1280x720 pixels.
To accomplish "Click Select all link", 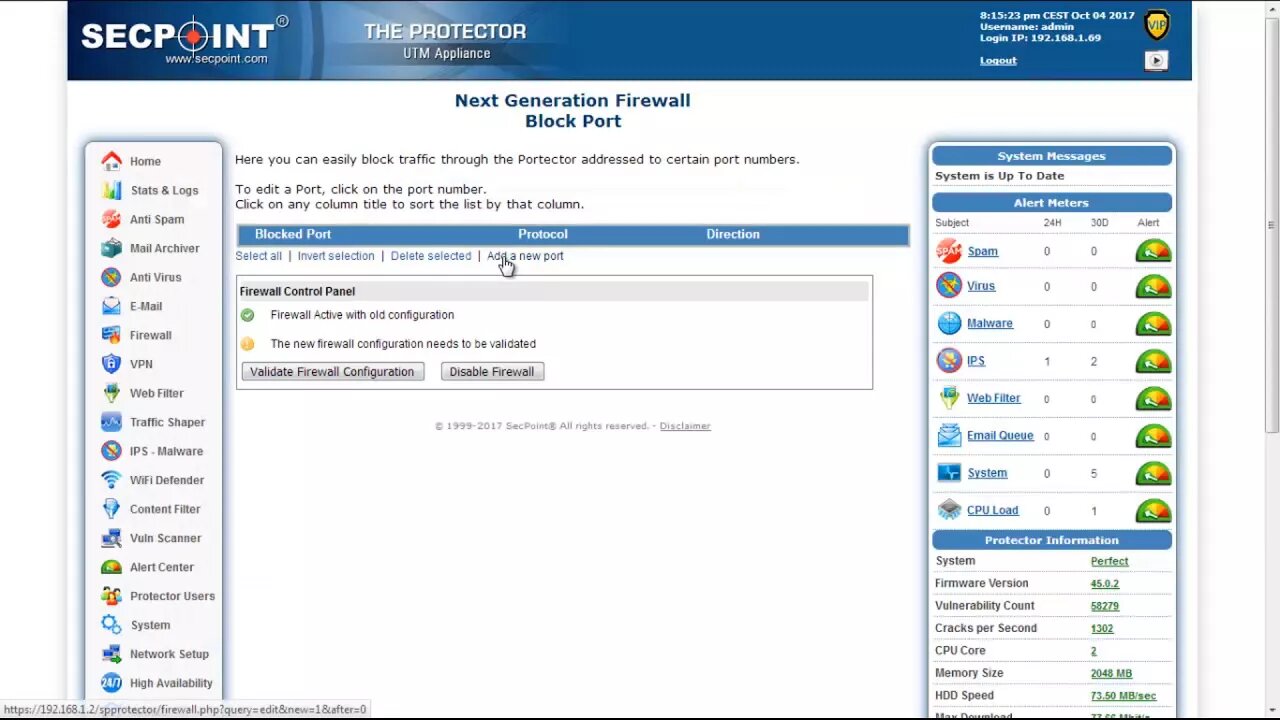I will pyautogui.click(x=258, y=256).
